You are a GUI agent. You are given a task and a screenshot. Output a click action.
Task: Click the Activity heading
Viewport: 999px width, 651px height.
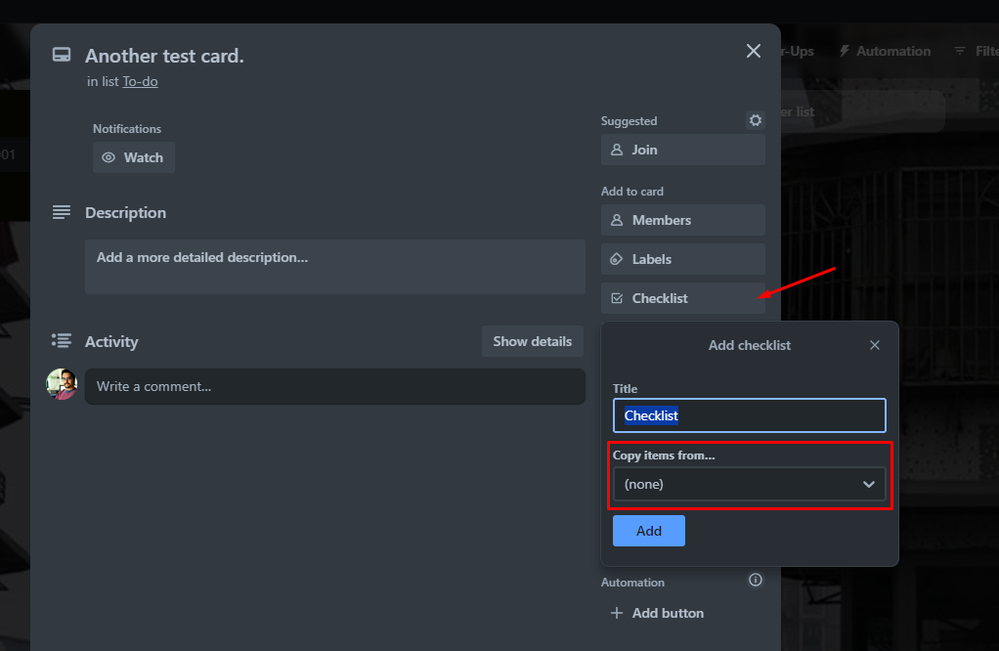(x=111, y=342)
